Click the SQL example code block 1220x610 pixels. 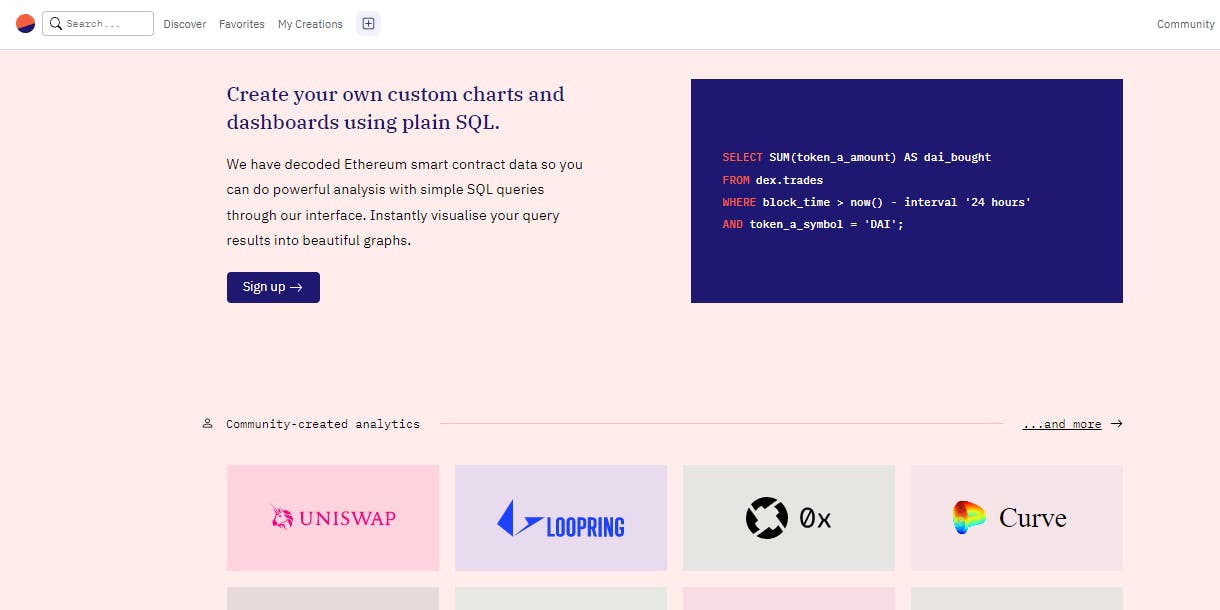tap(906, 191)
